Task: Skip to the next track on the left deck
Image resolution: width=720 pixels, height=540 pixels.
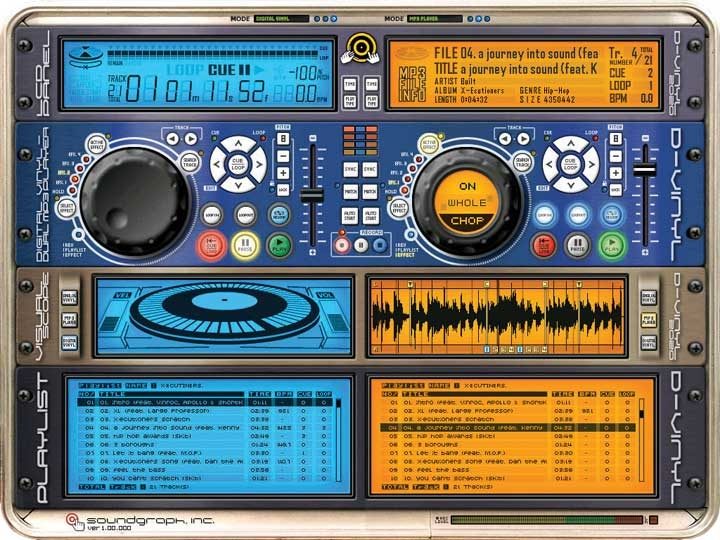Action: click(x=191, y=139)
